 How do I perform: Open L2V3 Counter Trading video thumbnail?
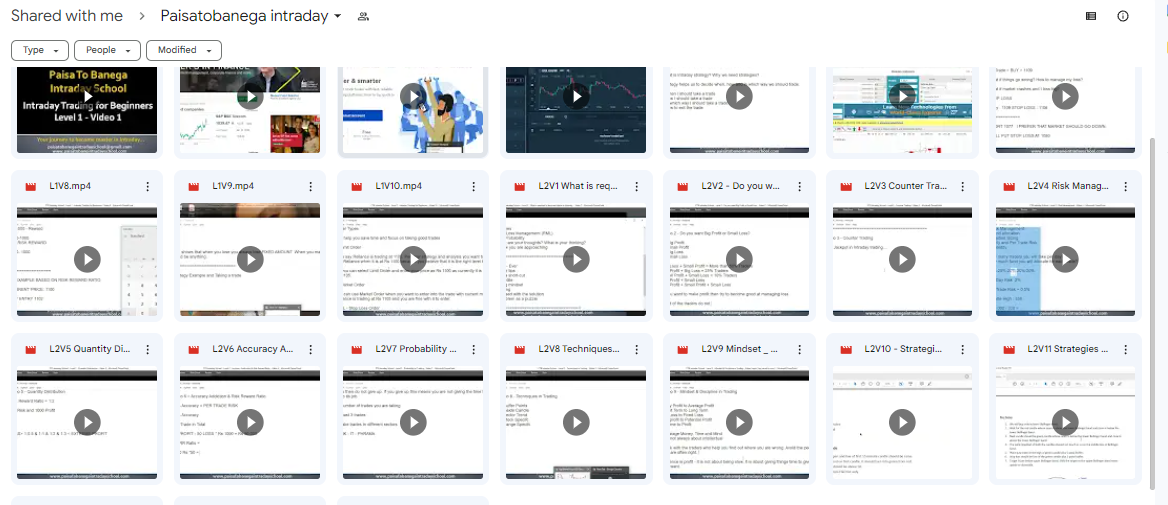coord(902,259)
